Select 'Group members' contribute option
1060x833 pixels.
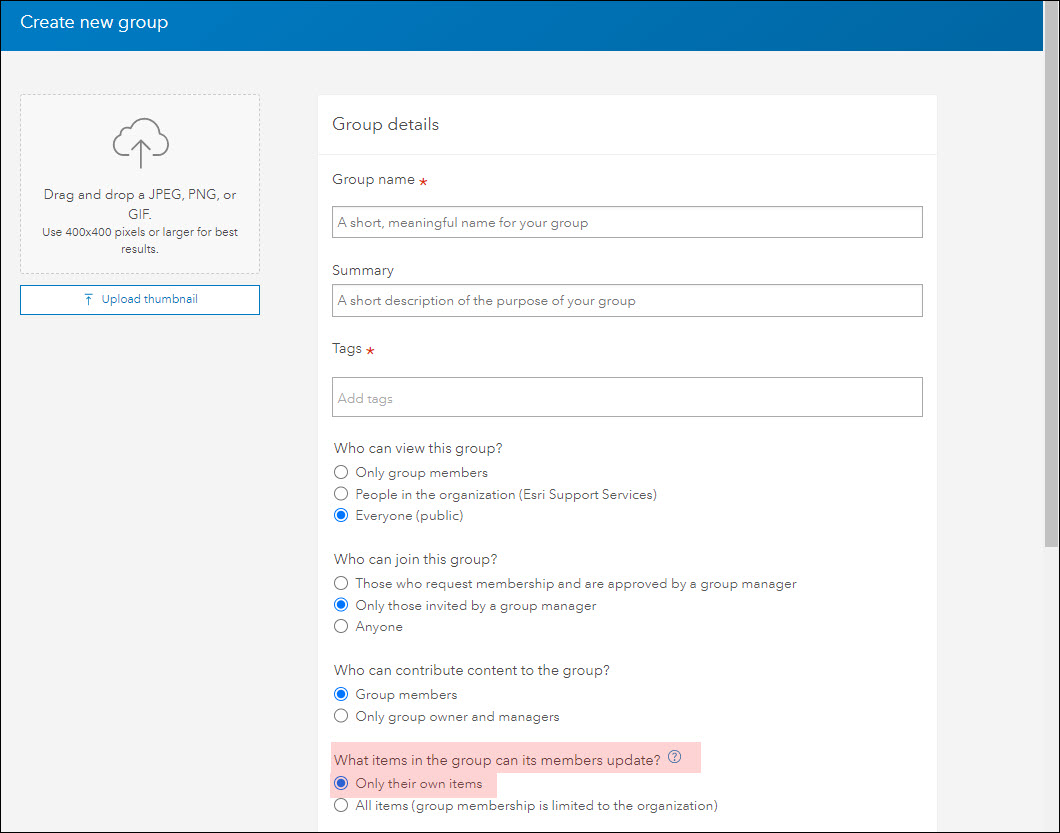coord(342,694)
